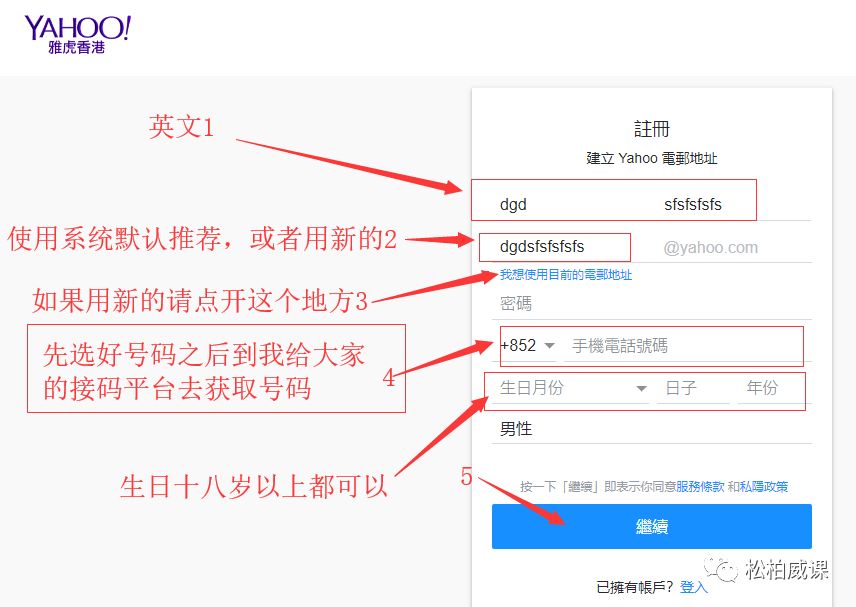This screenshot has height=607, width=856.
Task: Open the +852 country code dropdown
Action: pyautogui.click(x=527, y=346)
